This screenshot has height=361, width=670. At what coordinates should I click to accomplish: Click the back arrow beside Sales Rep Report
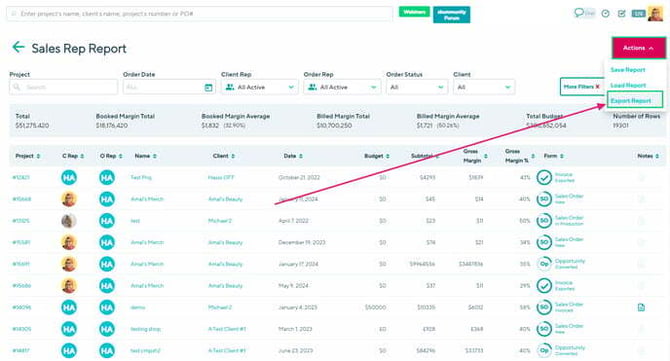(18, 47)
